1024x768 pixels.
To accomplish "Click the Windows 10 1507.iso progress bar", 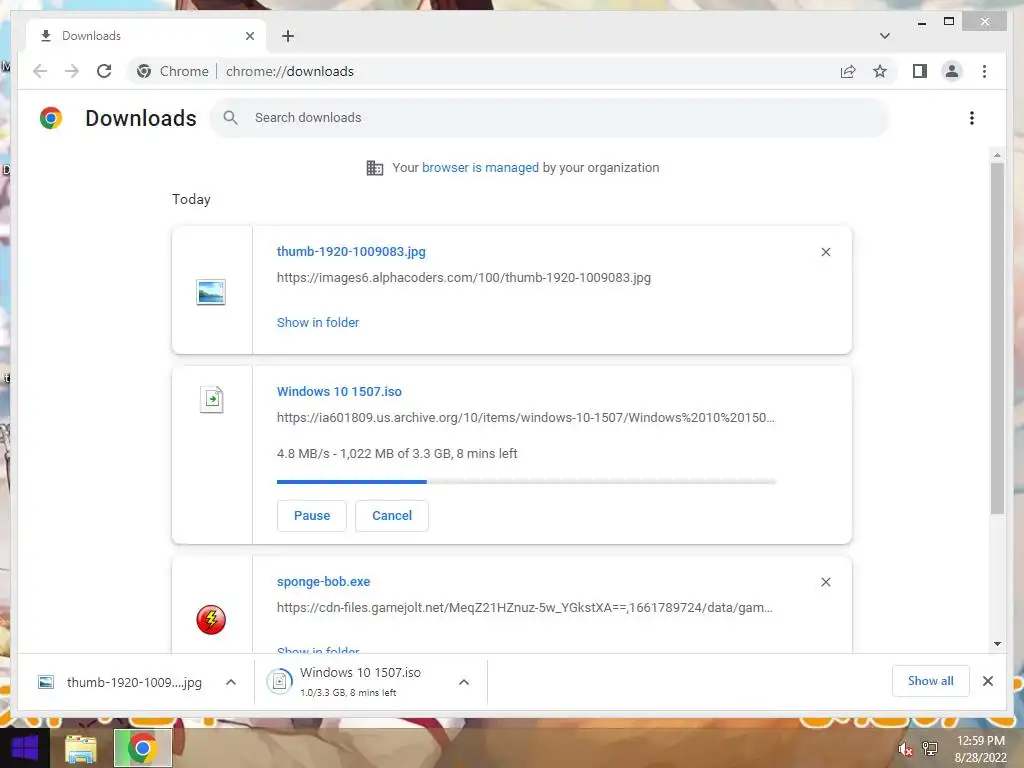I will click(x=526, y=482).
